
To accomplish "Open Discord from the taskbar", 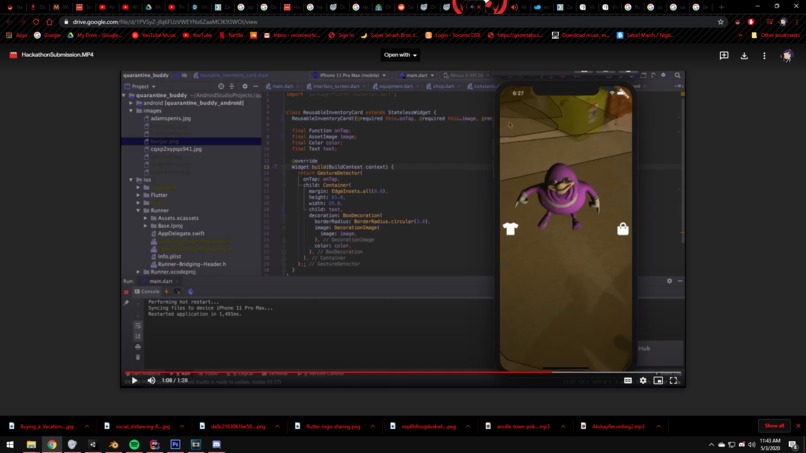I will pyautogui.click(x=216, y=444).
